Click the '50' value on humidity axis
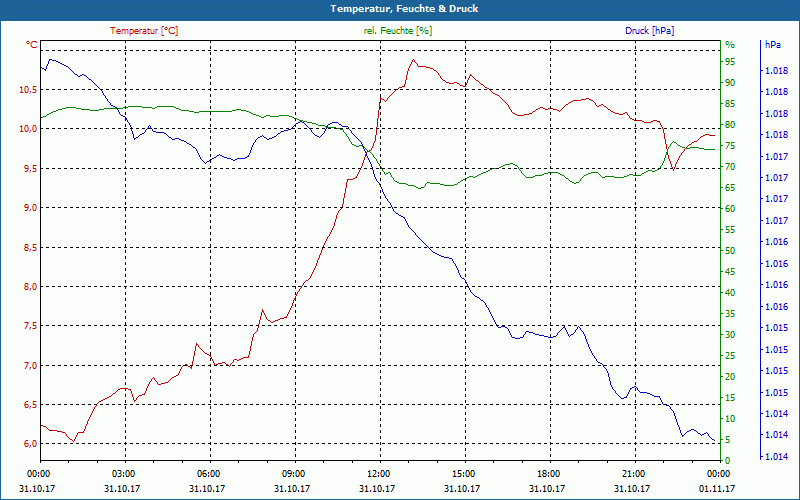Image resolution: width=800 pixels, height=500 pixels. click(x=730, y=251)
